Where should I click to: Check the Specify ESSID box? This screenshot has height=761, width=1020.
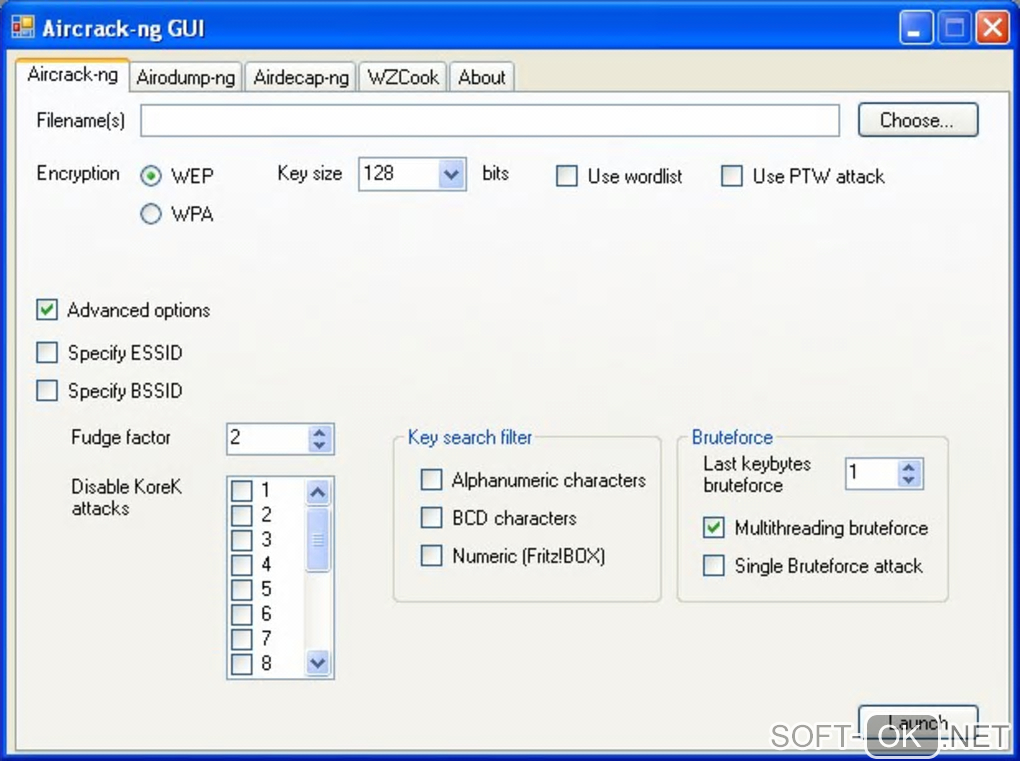pos(47,353)
